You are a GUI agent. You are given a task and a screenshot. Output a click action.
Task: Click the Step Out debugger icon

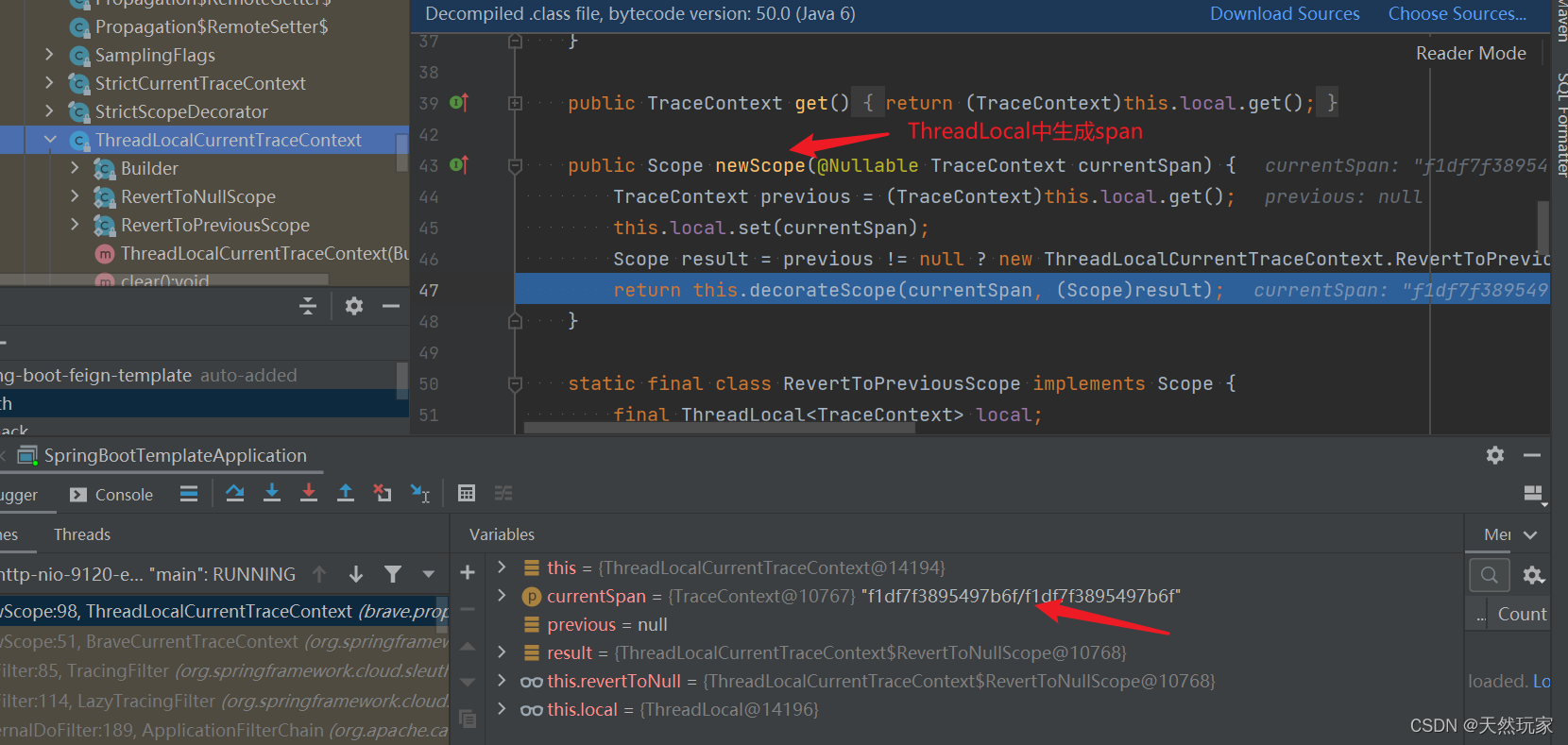pyautogui.click(x=346, y=493)
